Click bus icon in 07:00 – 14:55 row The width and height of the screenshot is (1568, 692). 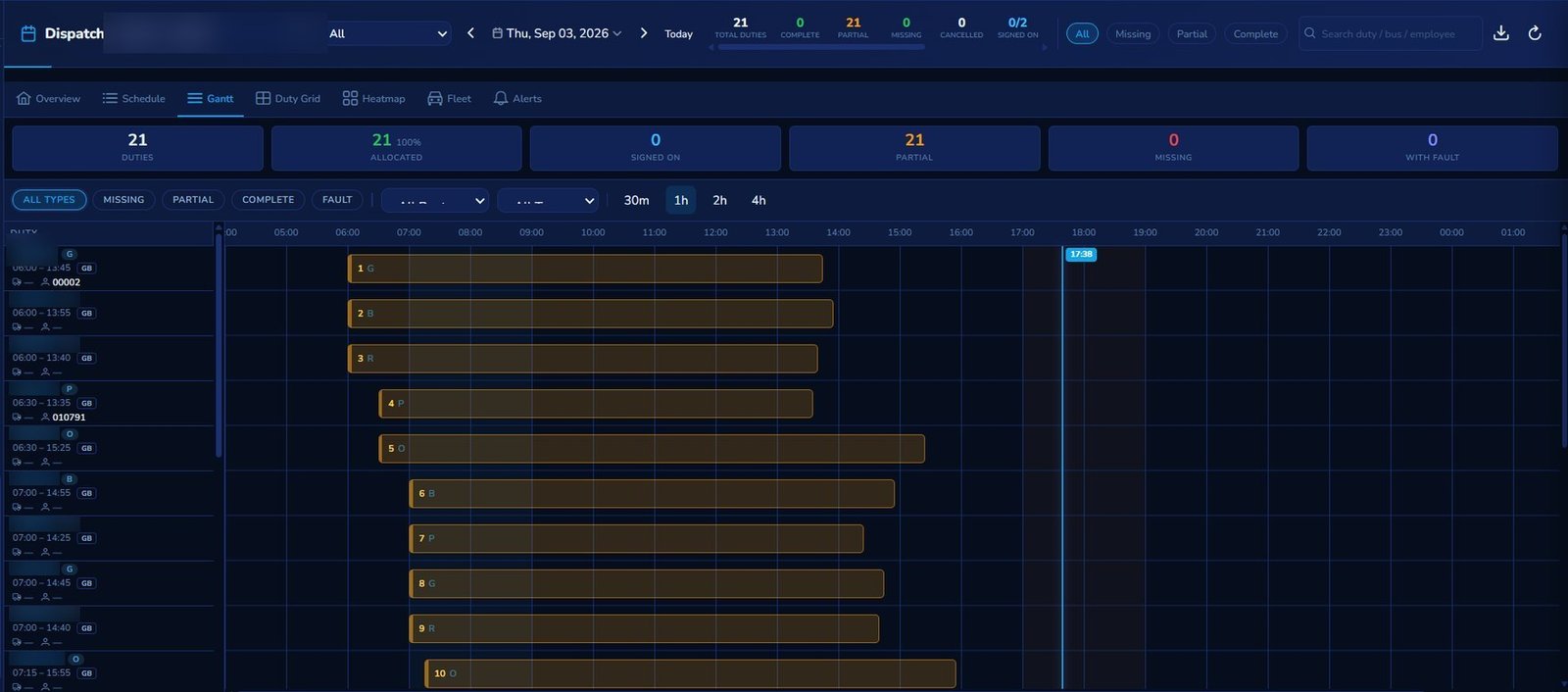coord(17,508)
